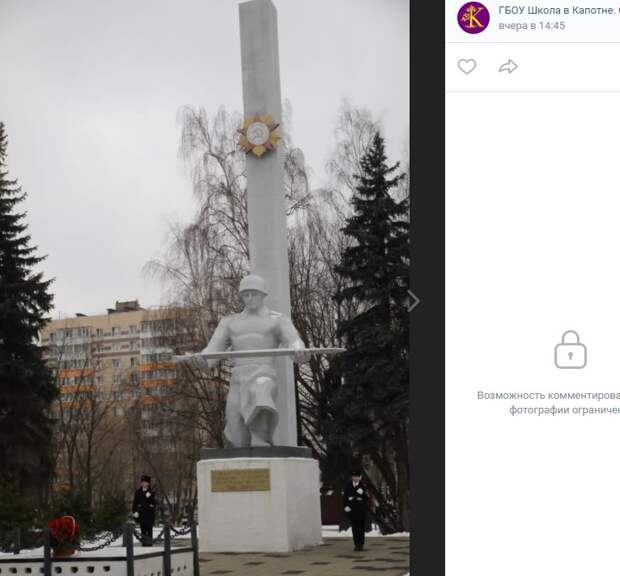Click the padlock icon in comments area

pyautogui.click(x=570, y=350)
